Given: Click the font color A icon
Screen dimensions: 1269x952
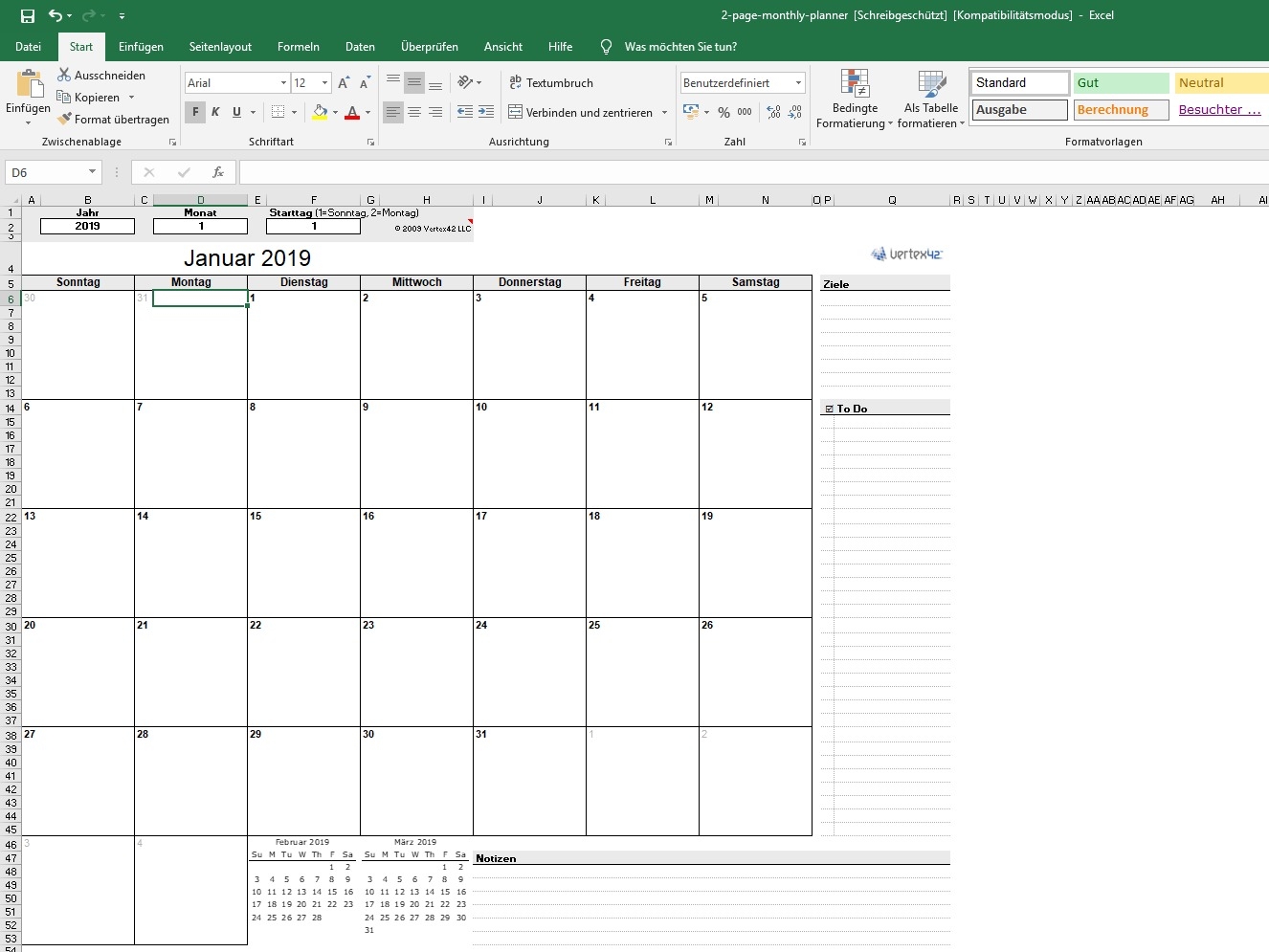Looking at the screenshot, I should (352, 112).
